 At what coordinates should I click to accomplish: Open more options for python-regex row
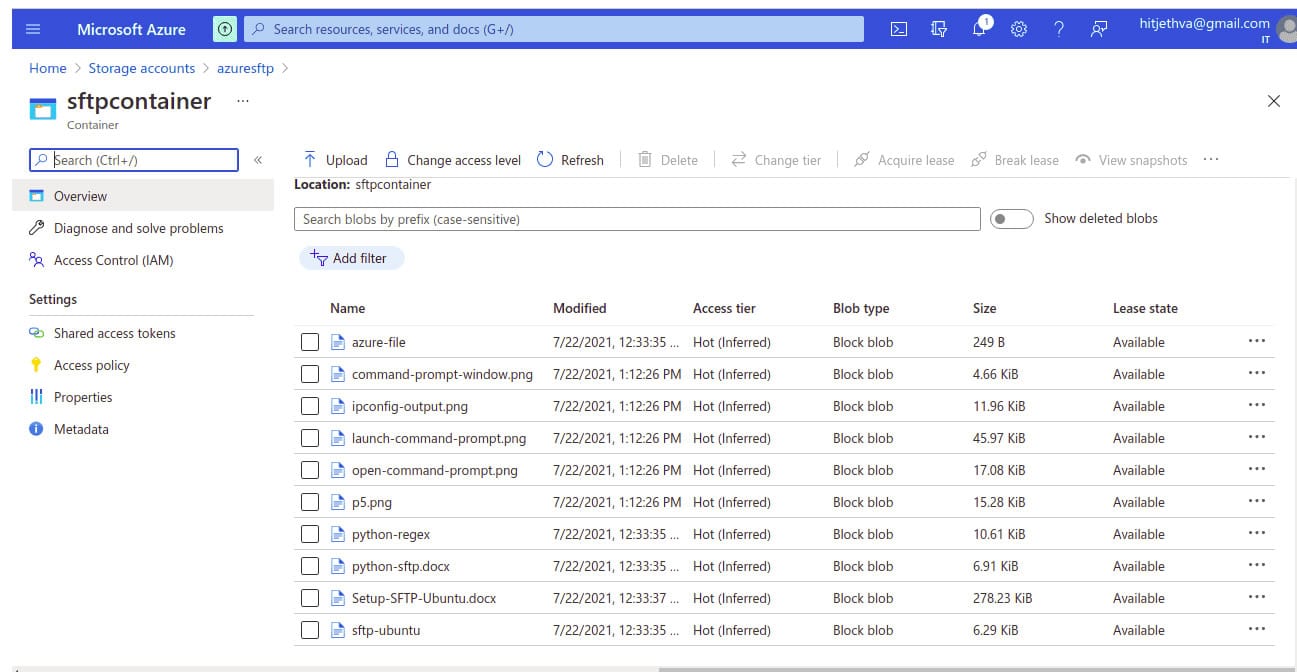[1257, 534]
